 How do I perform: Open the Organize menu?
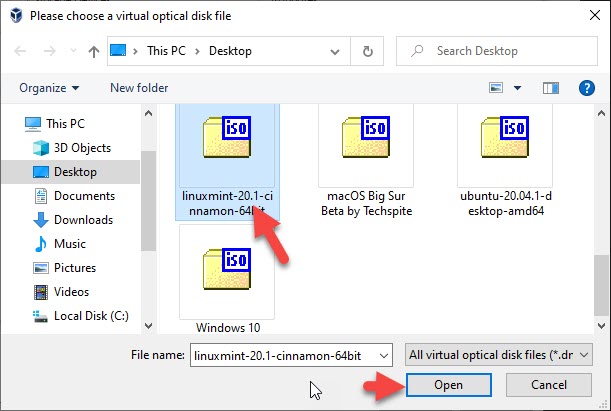pos(47,88)
